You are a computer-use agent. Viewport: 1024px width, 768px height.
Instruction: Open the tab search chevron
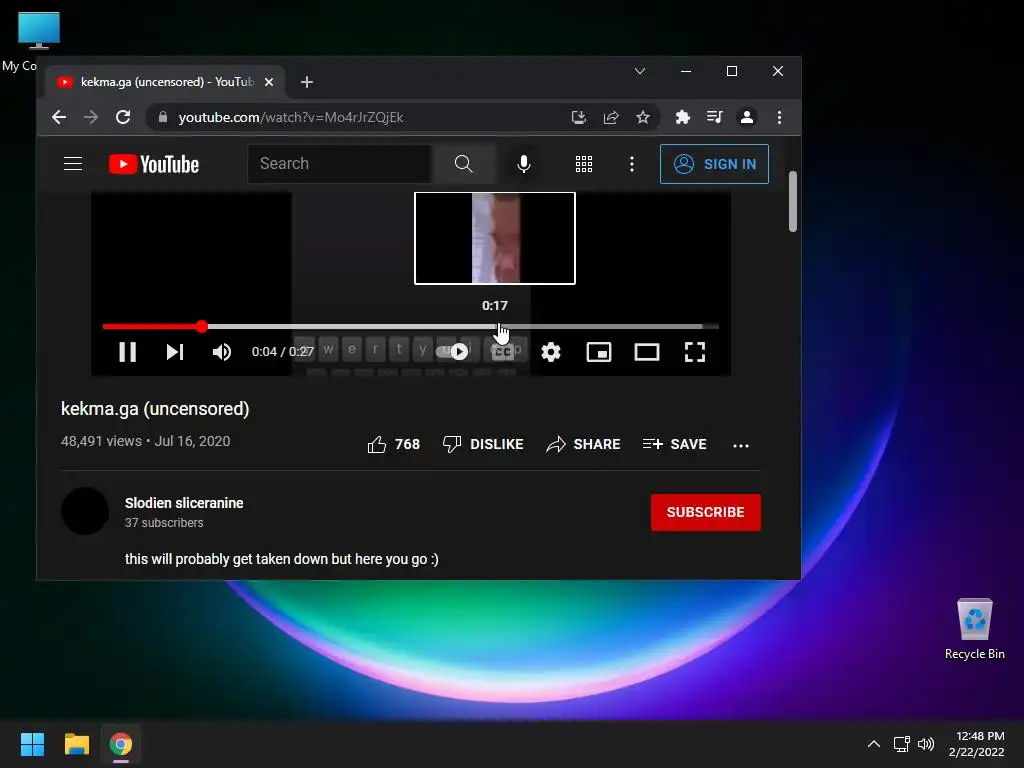tap(640, 71)
